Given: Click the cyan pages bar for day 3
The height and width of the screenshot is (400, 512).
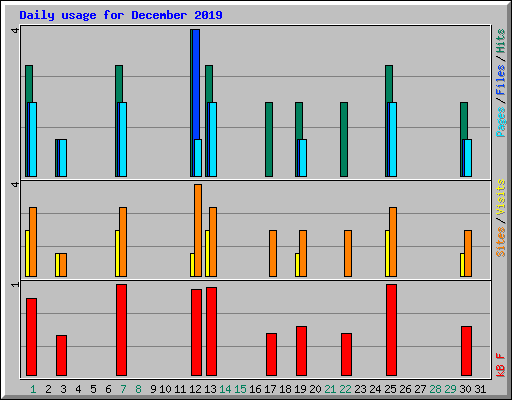Looking at the screenshot, I should [63, 158].
